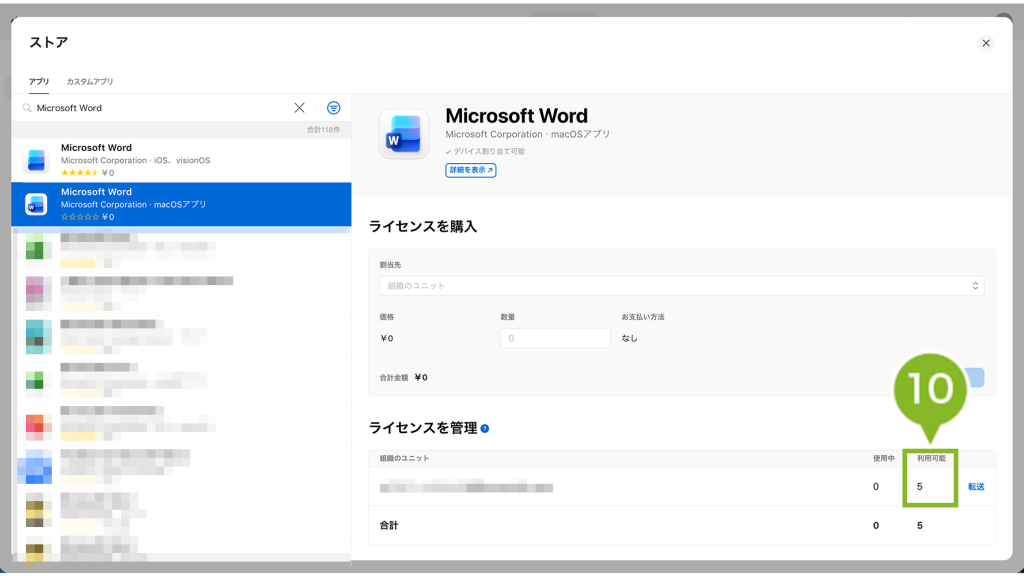Click the 組織のユニット column header
This screenshot has height=576, width=1024.
coord(404,458)
